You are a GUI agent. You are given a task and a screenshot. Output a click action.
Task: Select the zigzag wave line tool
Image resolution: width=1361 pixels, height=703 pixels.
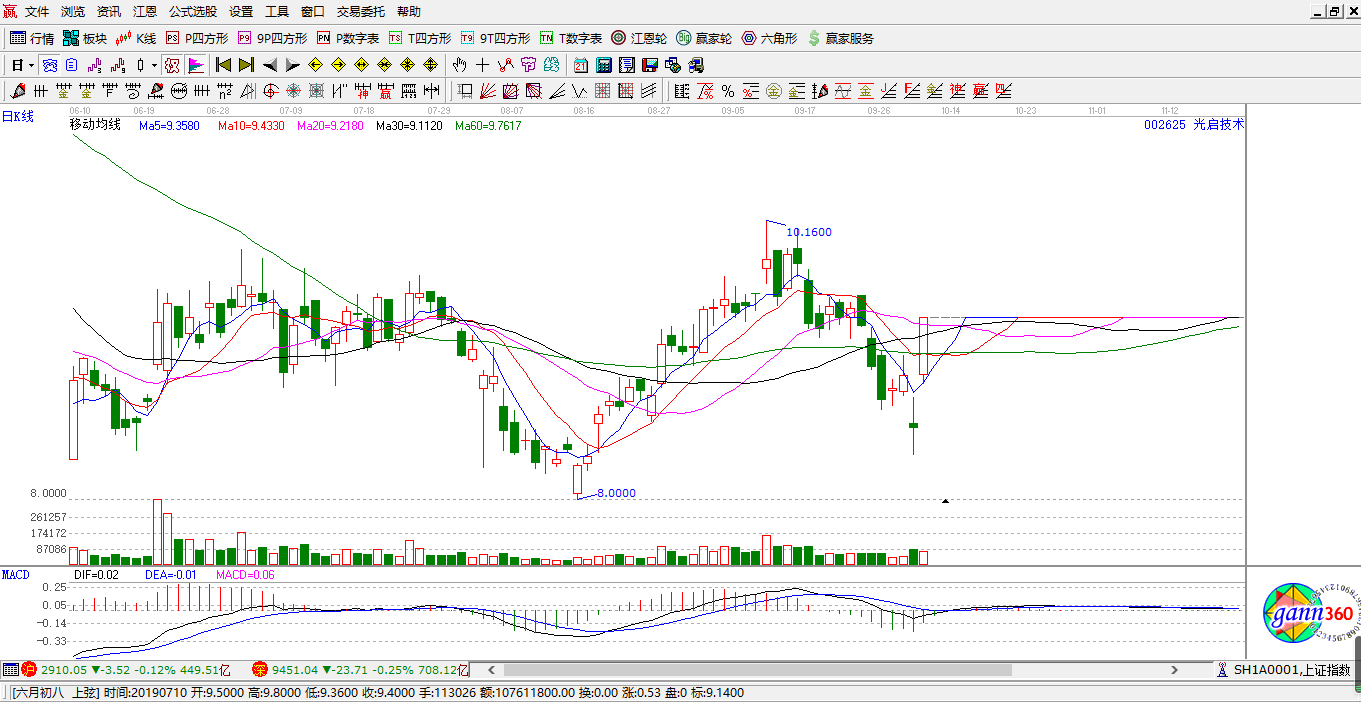tap(580, 91)
